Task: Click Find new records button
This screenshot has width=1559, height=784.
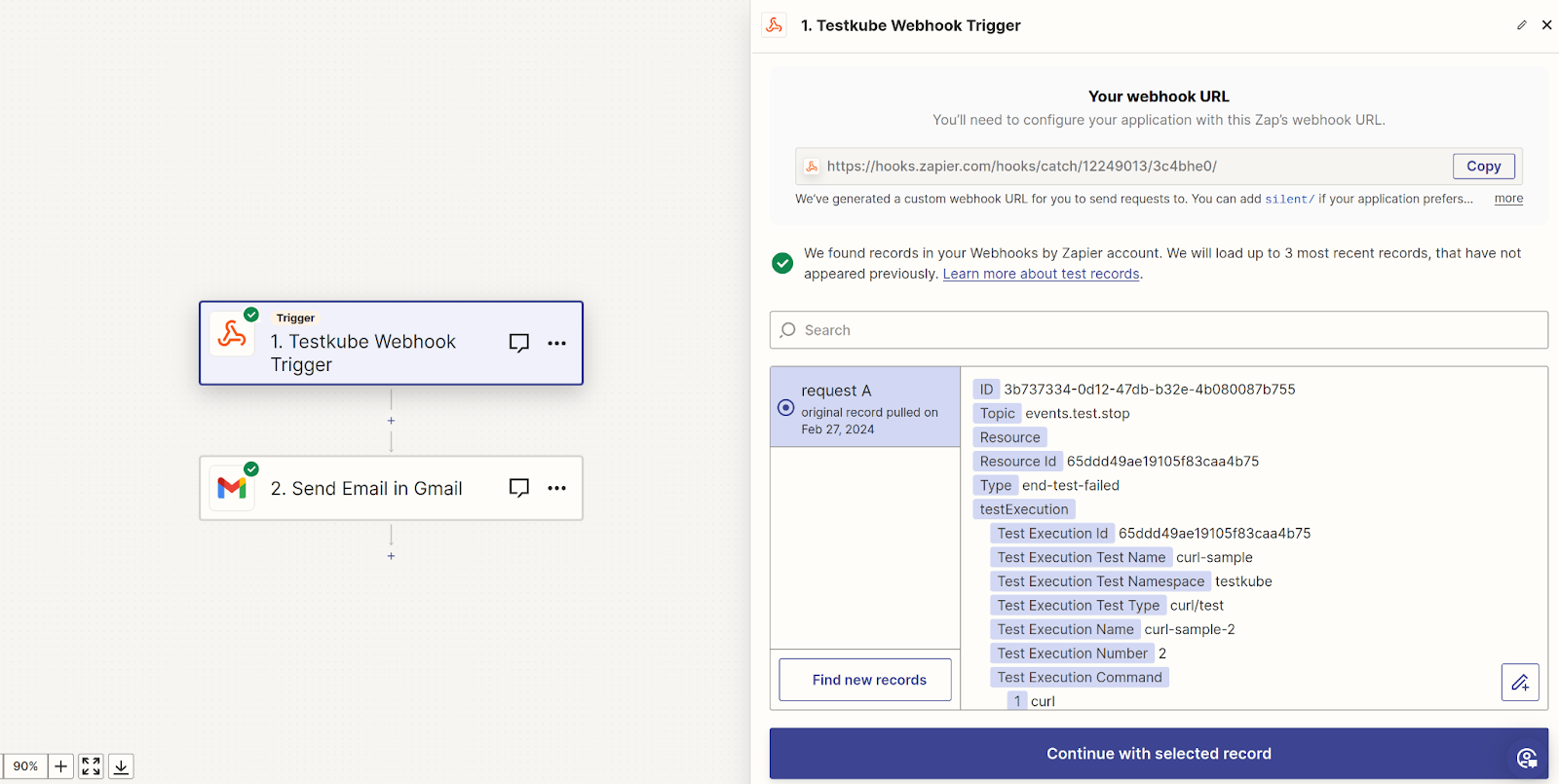Action: point(865,680)
